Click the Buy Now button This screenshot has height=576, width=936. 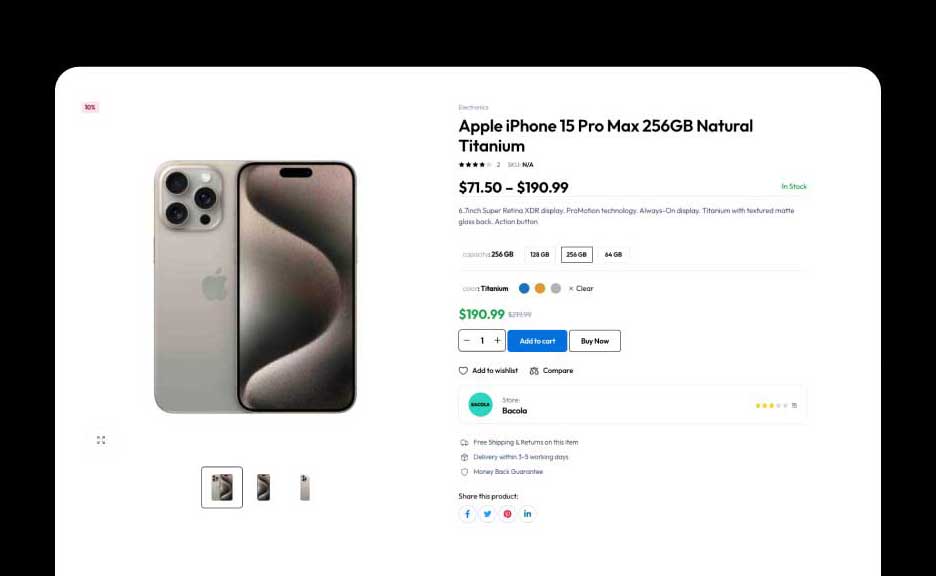595,341
